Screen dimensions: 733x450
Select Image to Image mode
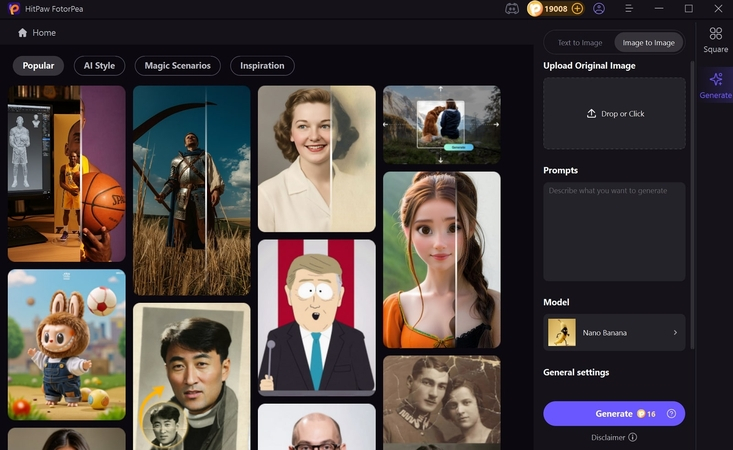coord(648,43)
